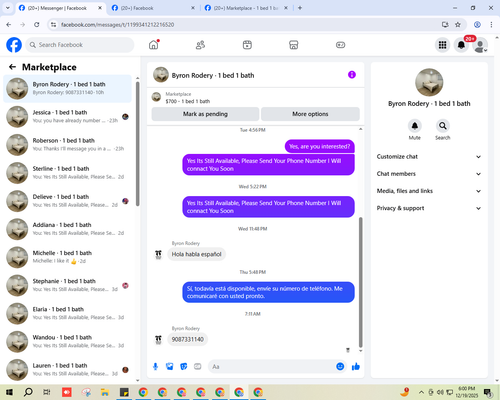Open Roberson - 1 bed 1 bath chat
Screen dimensions: 500x400
(68, 145)
